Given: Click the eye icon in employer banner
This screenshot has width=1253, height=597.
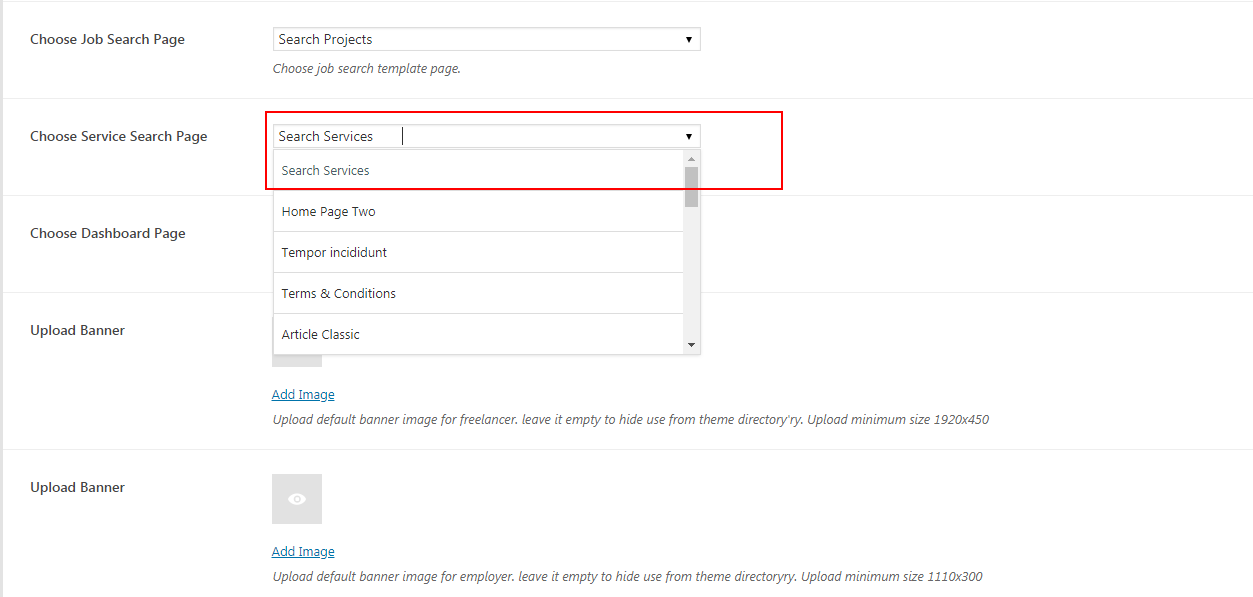Looking at the screenshot, I should coord(297,499).
